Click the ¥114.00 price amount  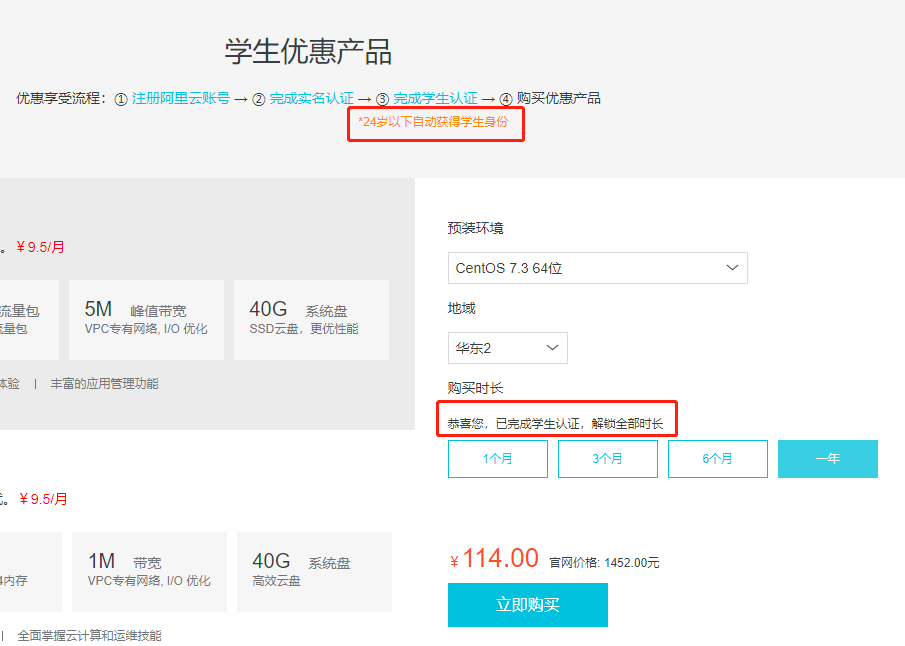click(x=500, y=559)
